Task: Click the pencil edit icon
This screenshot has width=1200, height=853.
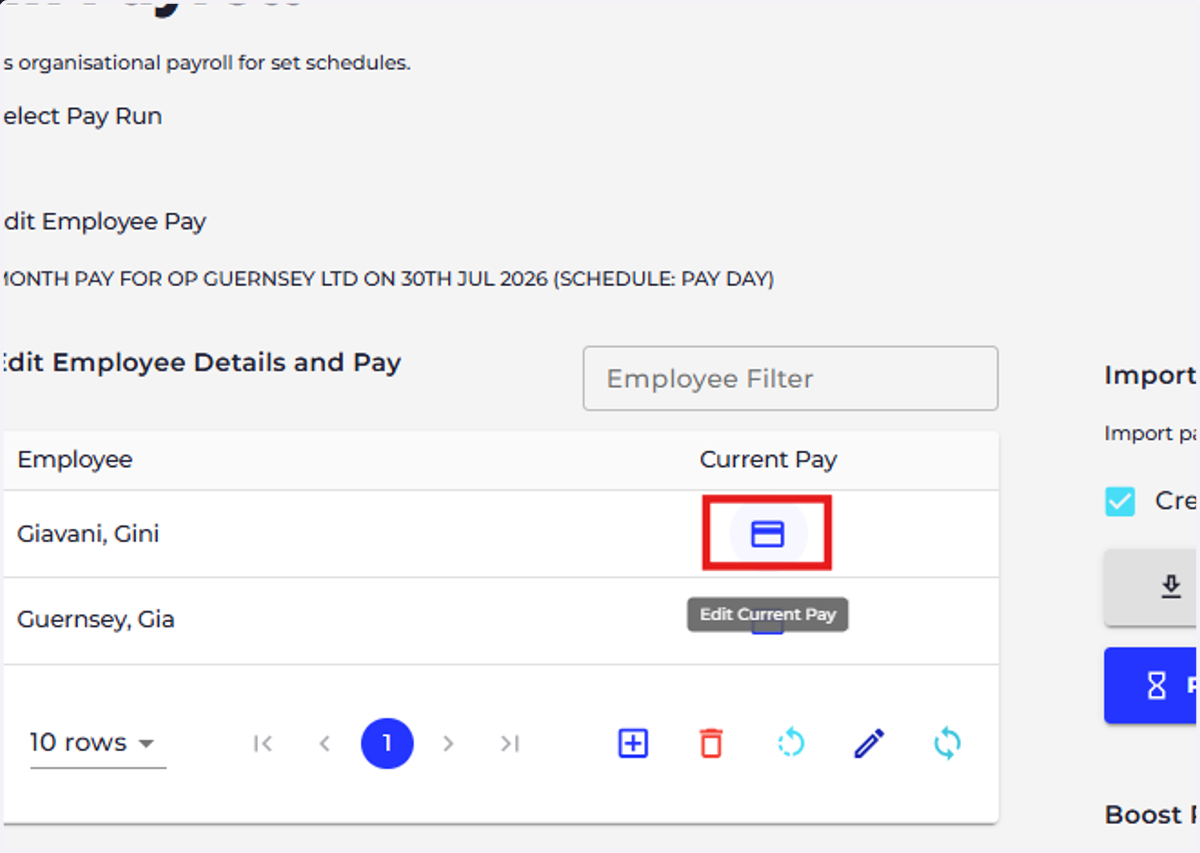Action: pyautogui.click(x=869, y=743)
